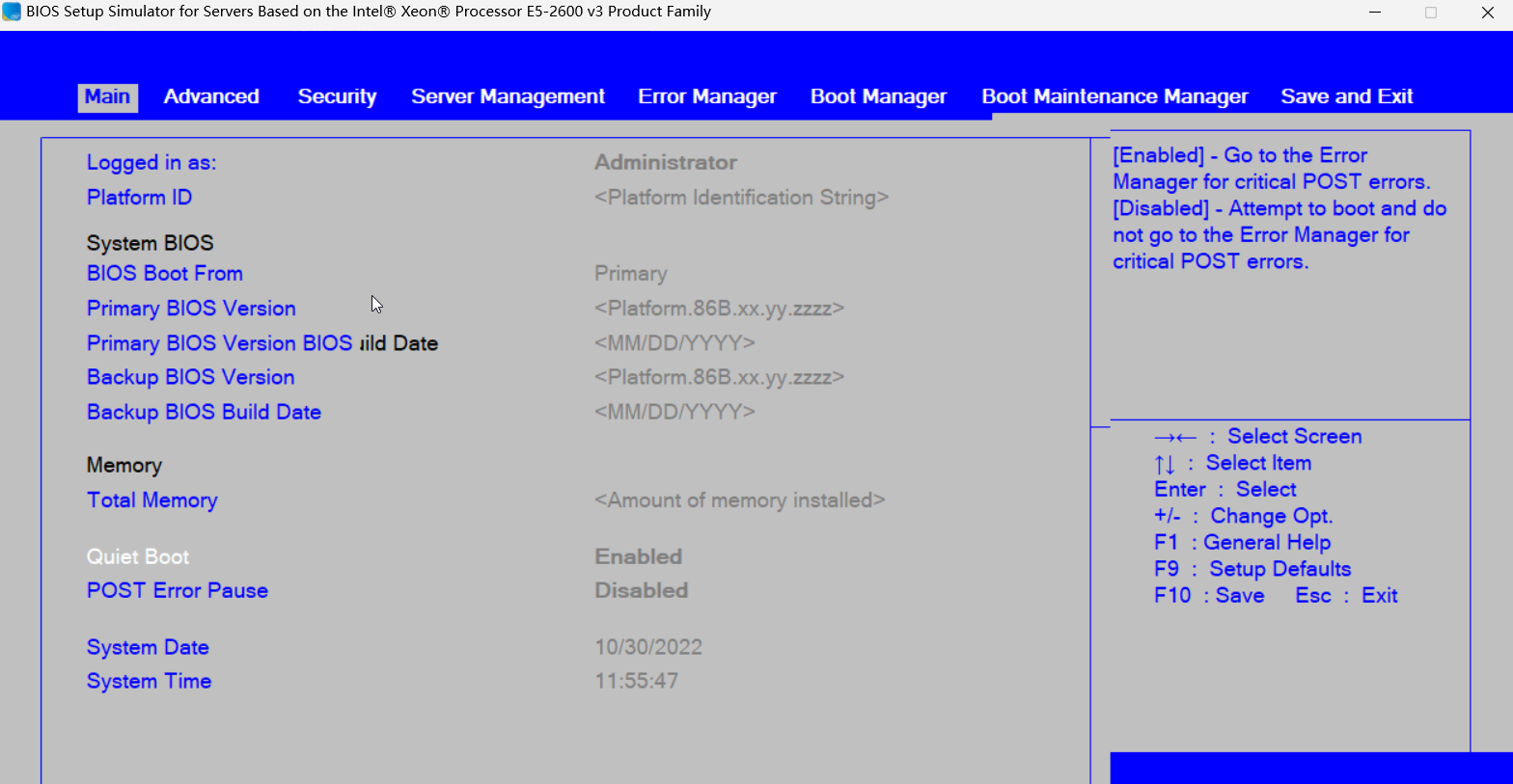
Task: Open the Advanced tab
Action: (x=211, y=96)
